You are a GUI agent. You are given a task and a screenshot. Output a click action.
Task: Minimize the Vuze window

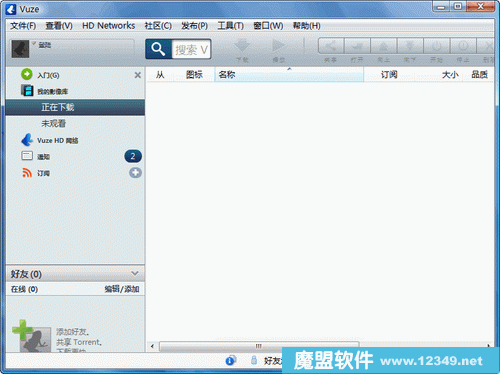click(441, 7)
